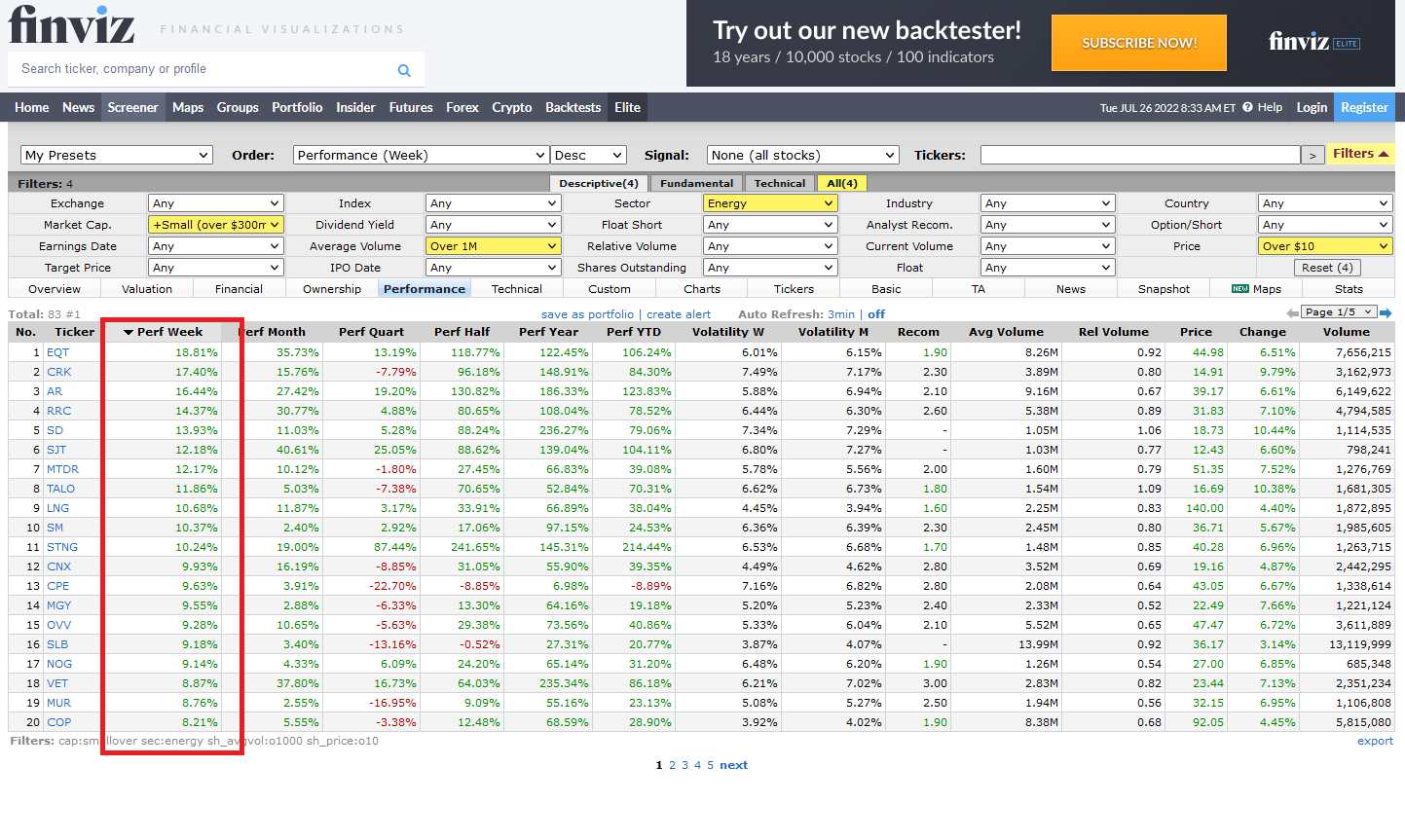This screenshot has width=1405, height=840.
Task: Turn auto refresh off
Action: click(876, 314)
